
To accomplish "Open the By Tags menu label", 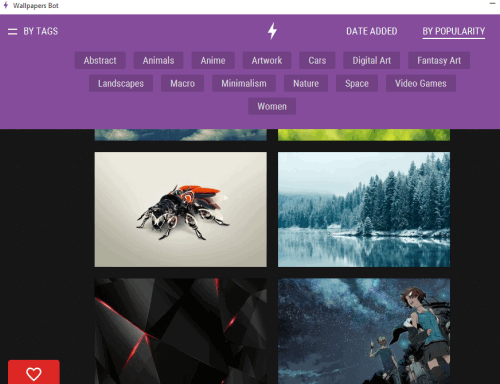I will click(41, 31).
